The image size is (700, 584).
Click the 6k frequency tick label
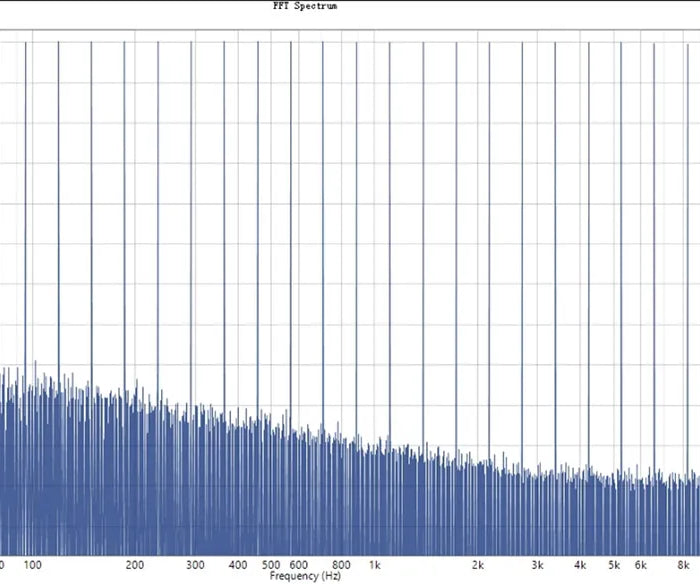pyautogui.click(x=641, y=565)
